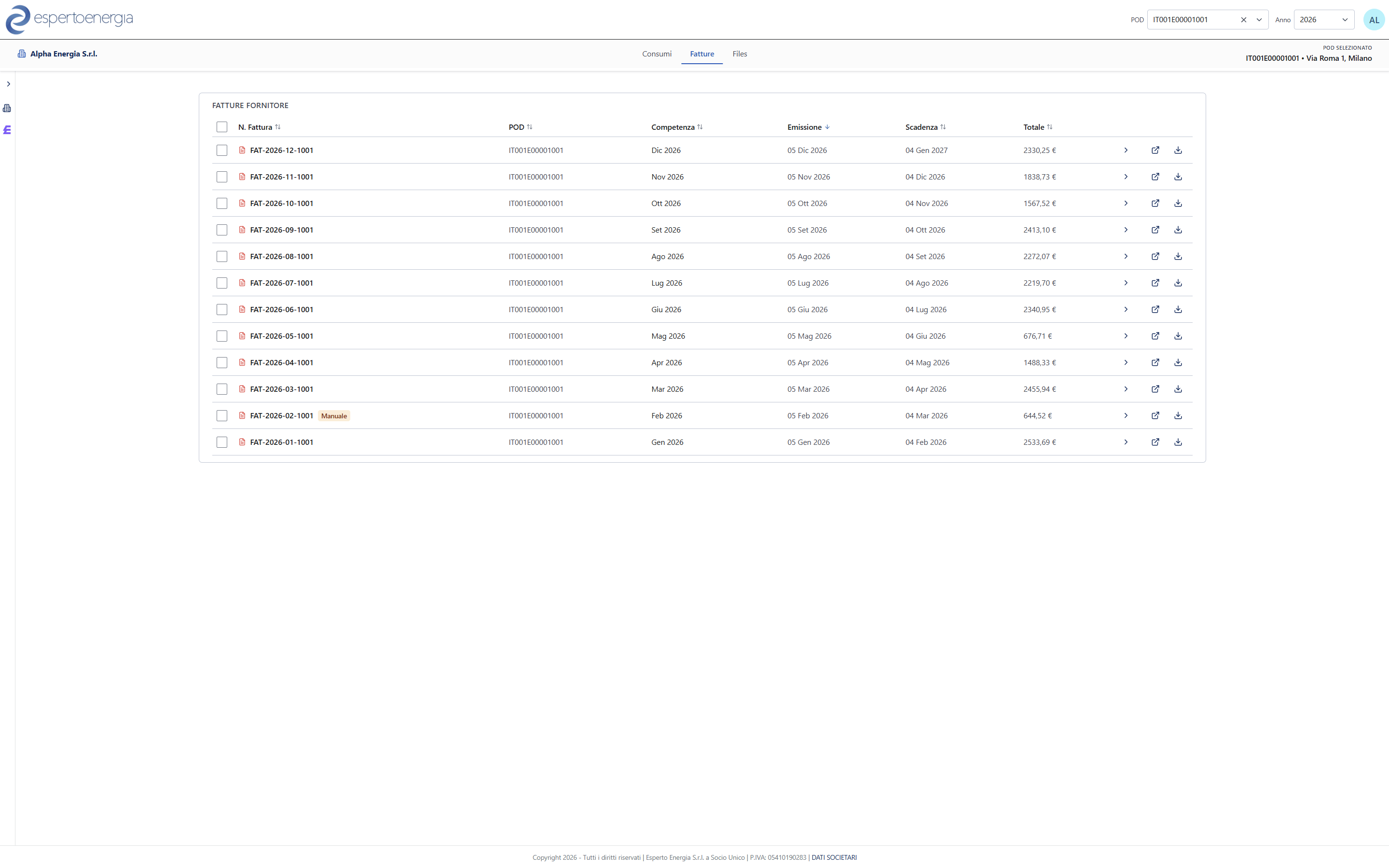The height and width of the screenshot is (868, 1389).
Task: Open invoice FAT-2026-03-1001
Action: (281, 389)
